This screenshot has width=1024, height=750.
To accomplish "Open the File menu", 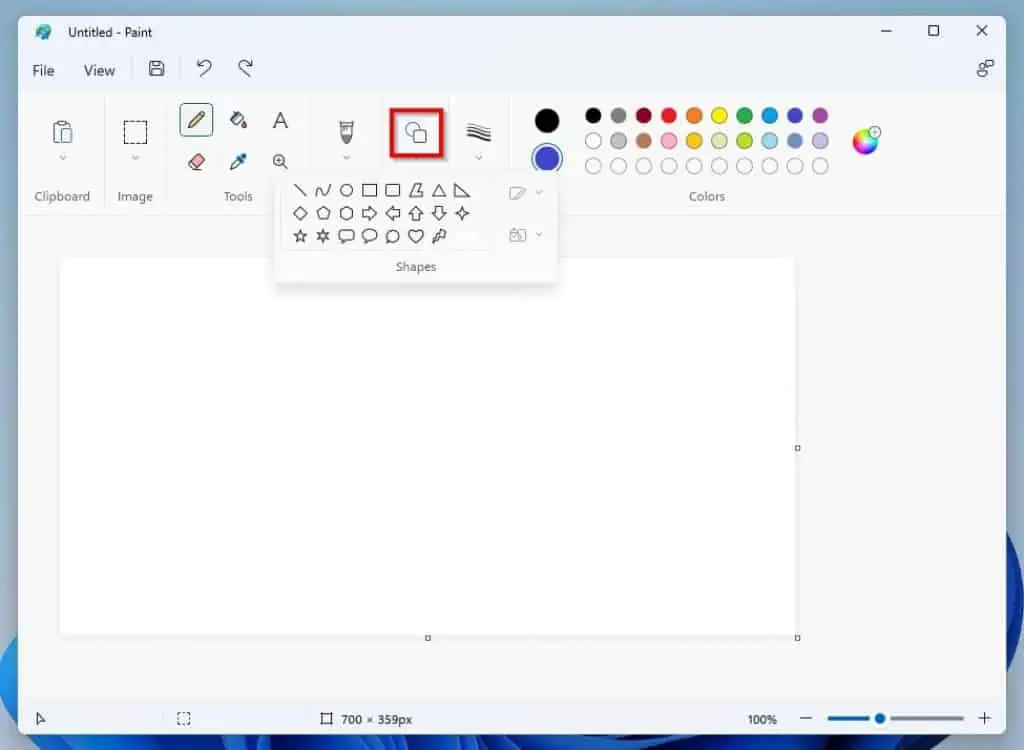I will 43,70.
